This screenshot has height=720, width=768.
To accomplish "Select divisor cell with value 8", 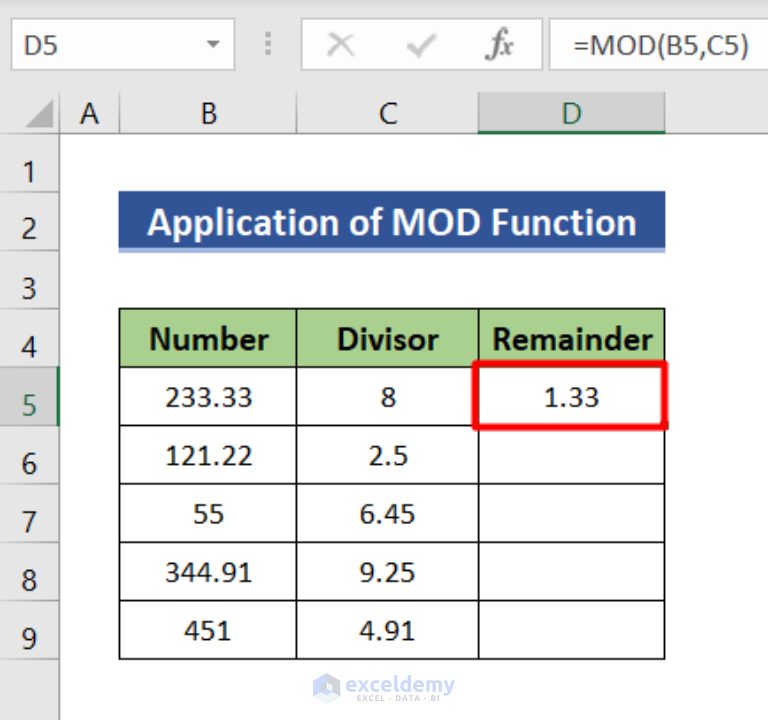I will point(387,397).
